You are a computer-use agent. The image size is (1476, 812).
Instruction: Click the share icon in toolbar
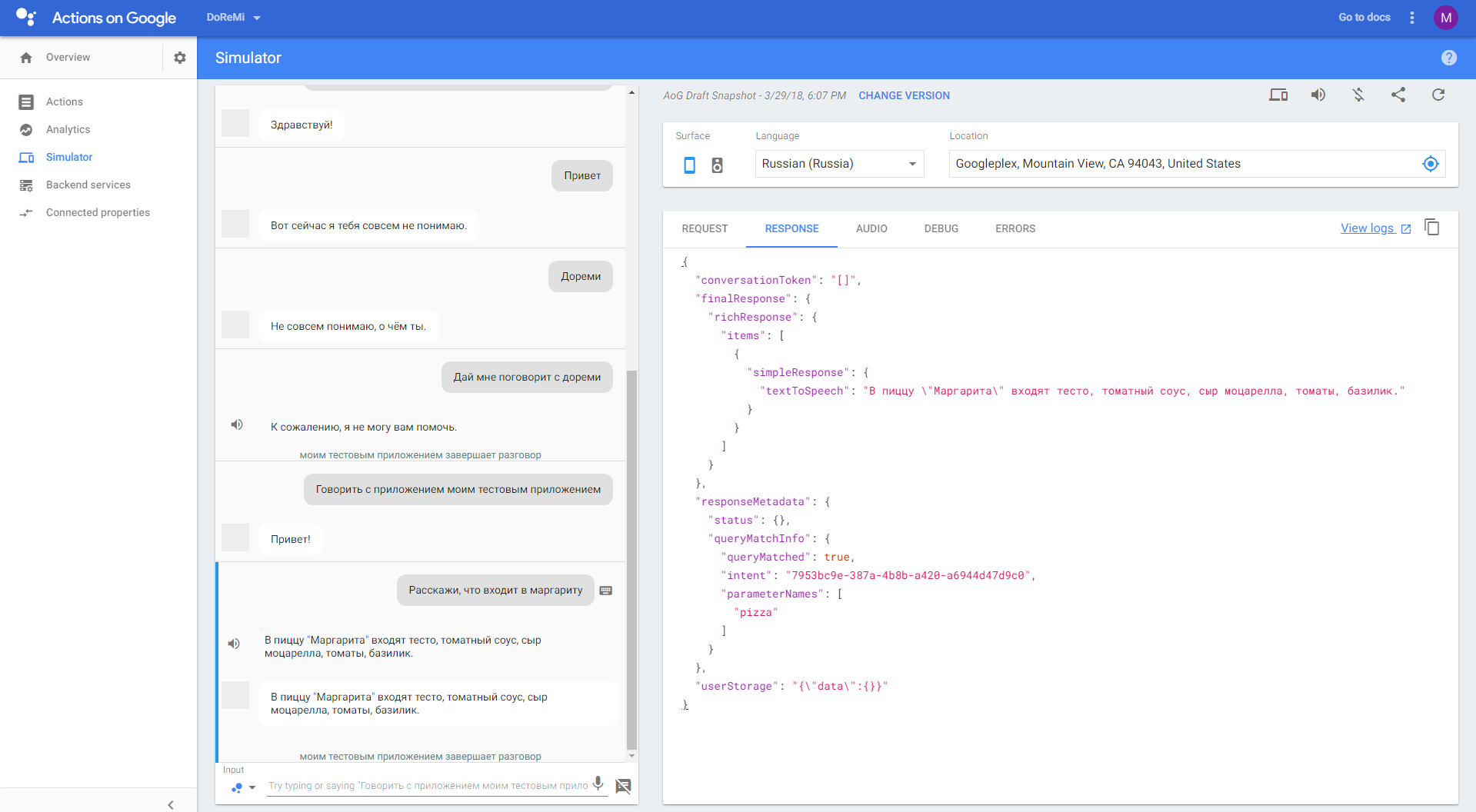point(1398,95)
